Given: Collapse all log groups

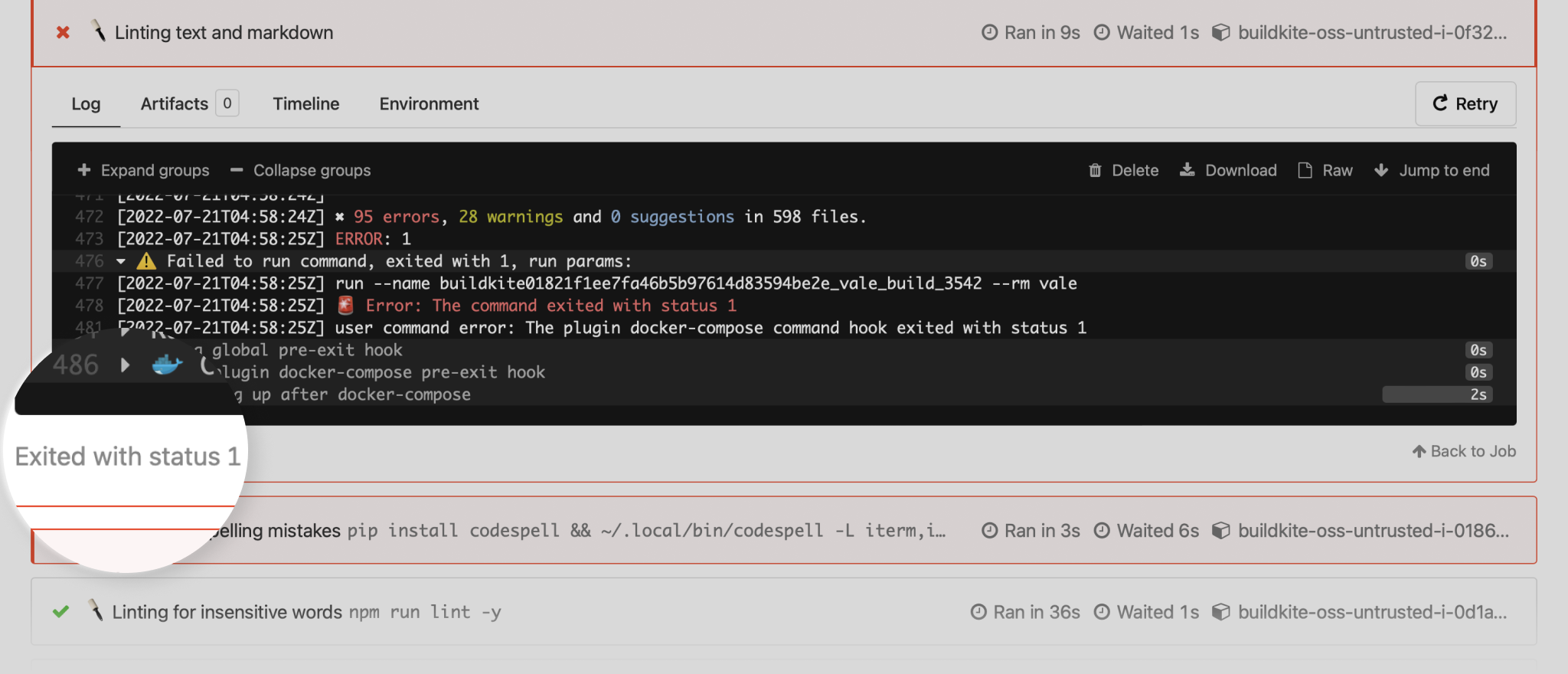Looking at the screenshot, I should click(301, 170).
